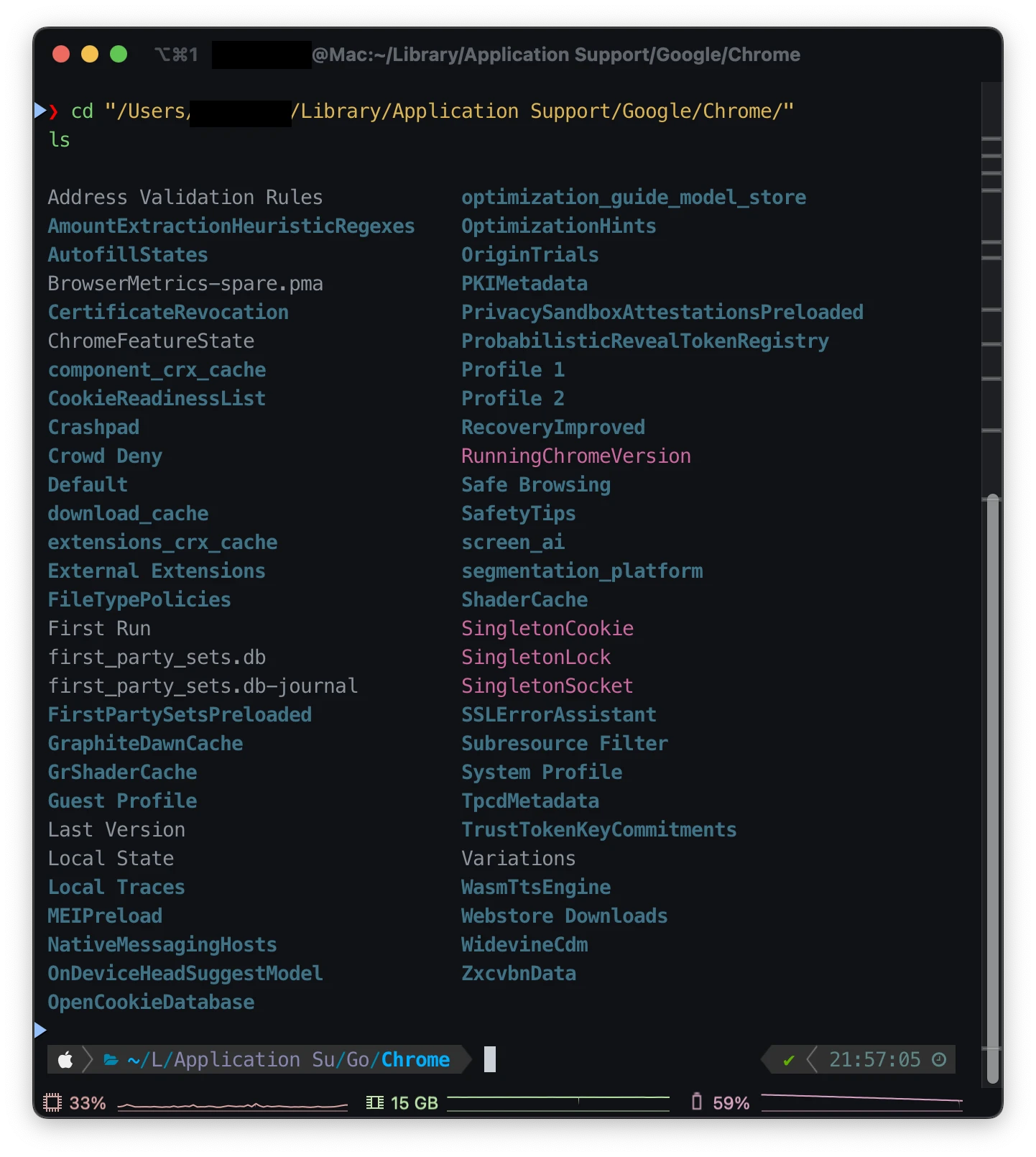The width and height of the screenshot is (1036, 1157).
Task: Click the time 21:57:05 in the prompt
Action: [875, 1060]
